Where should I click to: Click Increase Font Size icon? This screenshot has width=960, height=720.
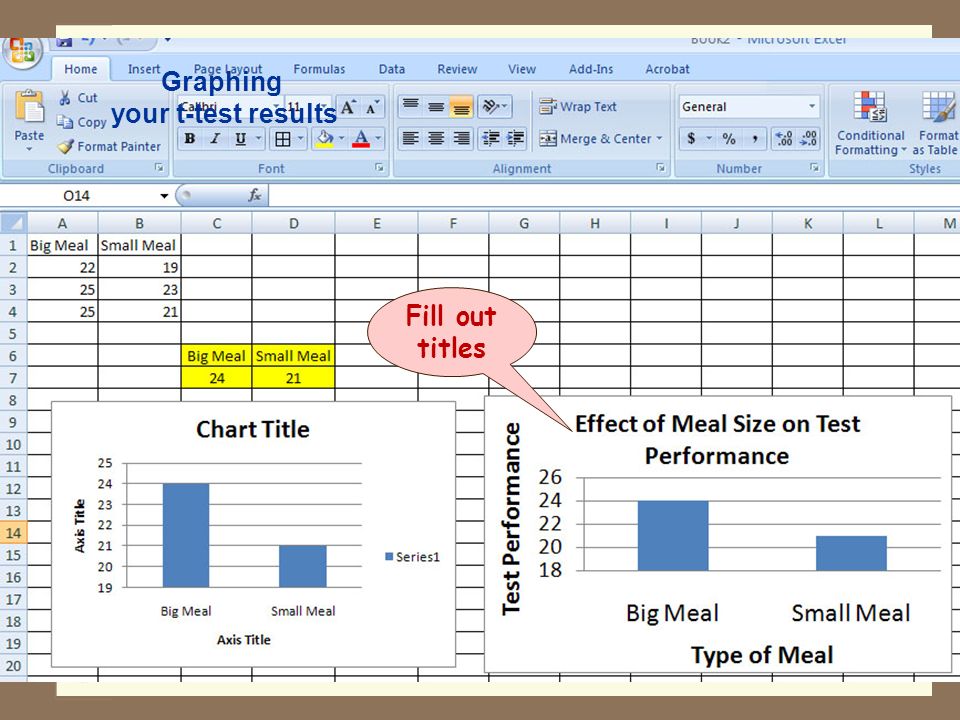click(348, 108)
